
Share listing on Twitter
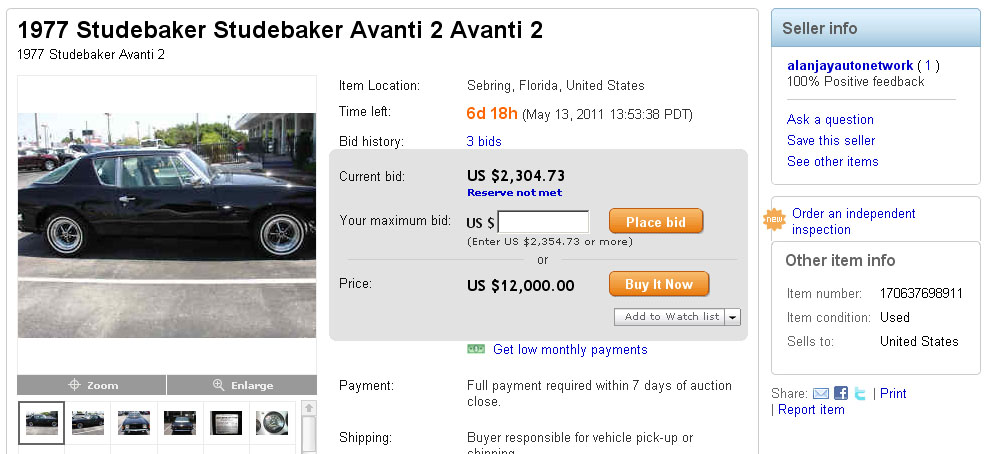tap(859, 394)
